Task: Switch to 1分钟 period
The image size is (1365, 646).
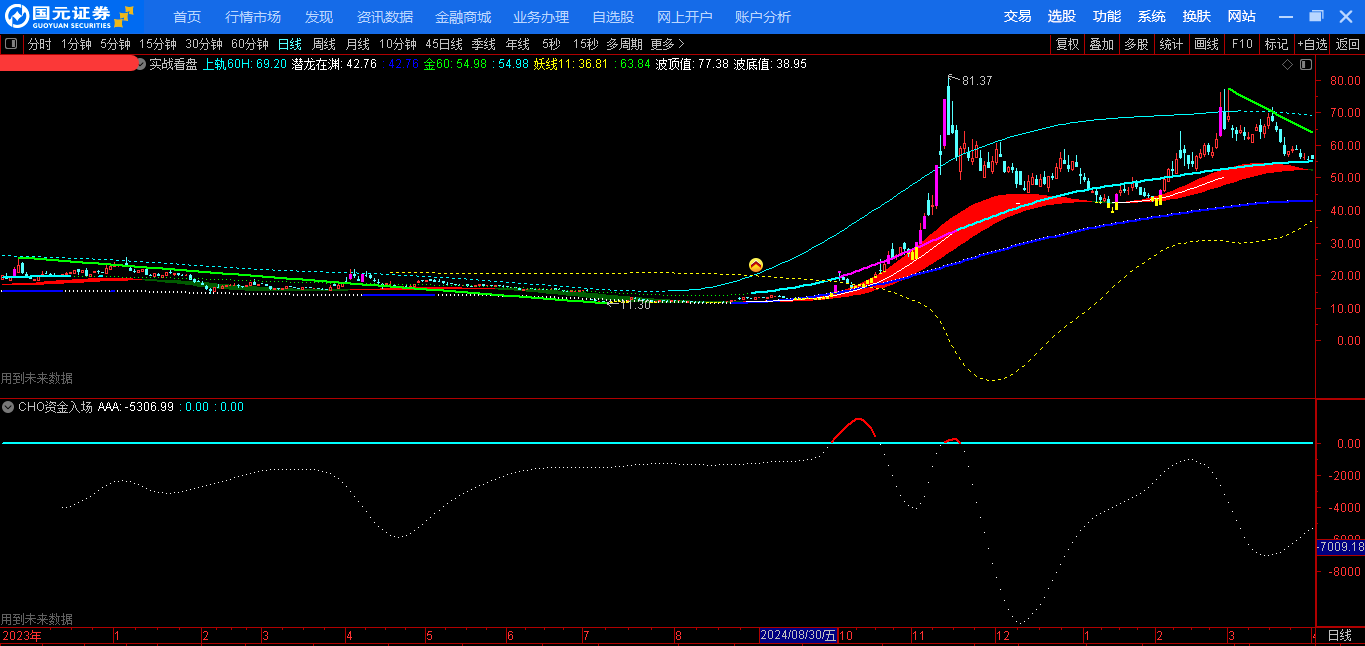Action: click(x=76, y=44)
